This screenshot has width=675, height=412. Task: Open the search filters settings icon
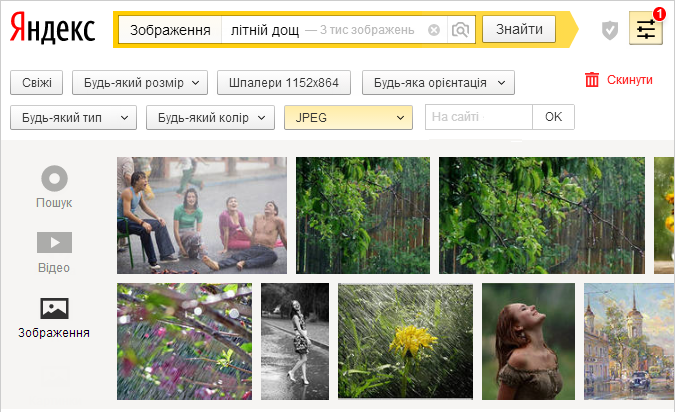click(x=645, y=28)
